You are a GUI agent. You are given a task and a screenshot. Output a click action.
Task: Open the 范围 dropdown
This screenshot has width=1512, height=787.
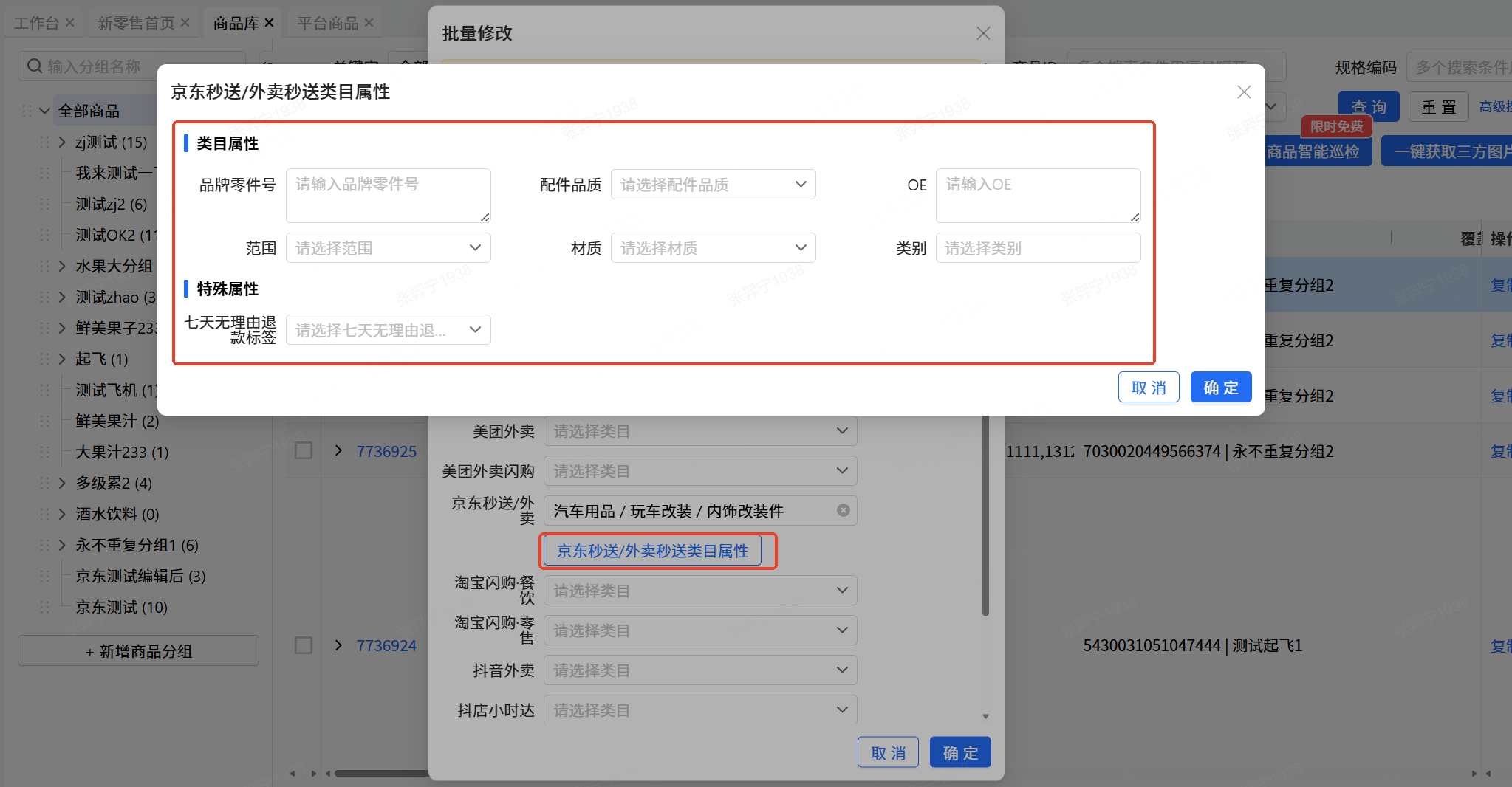388,248
